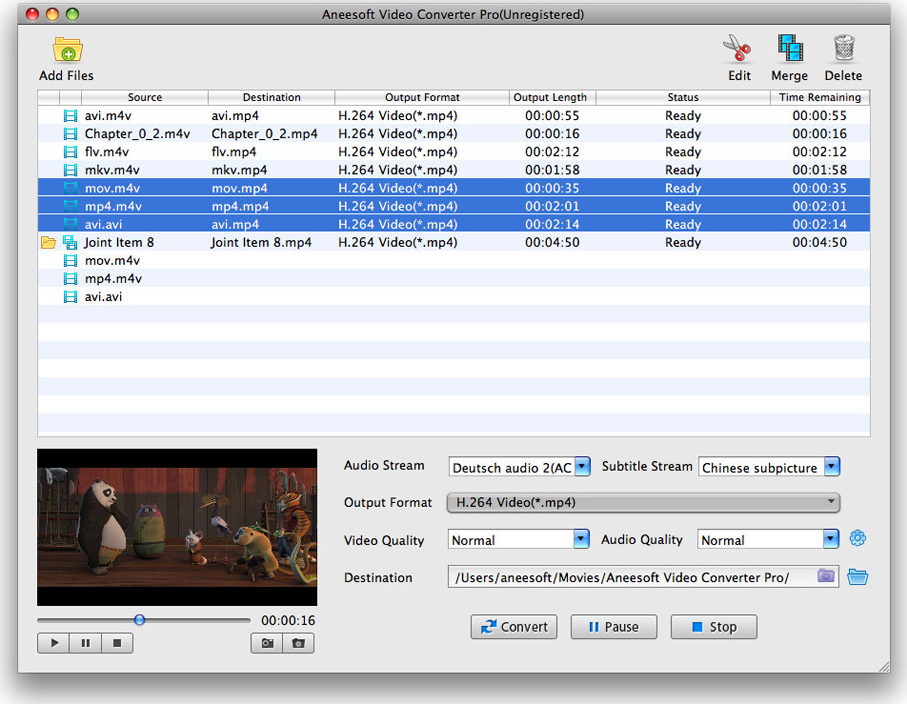
Task: Click the Convert button
Action: tap(514, 626)
